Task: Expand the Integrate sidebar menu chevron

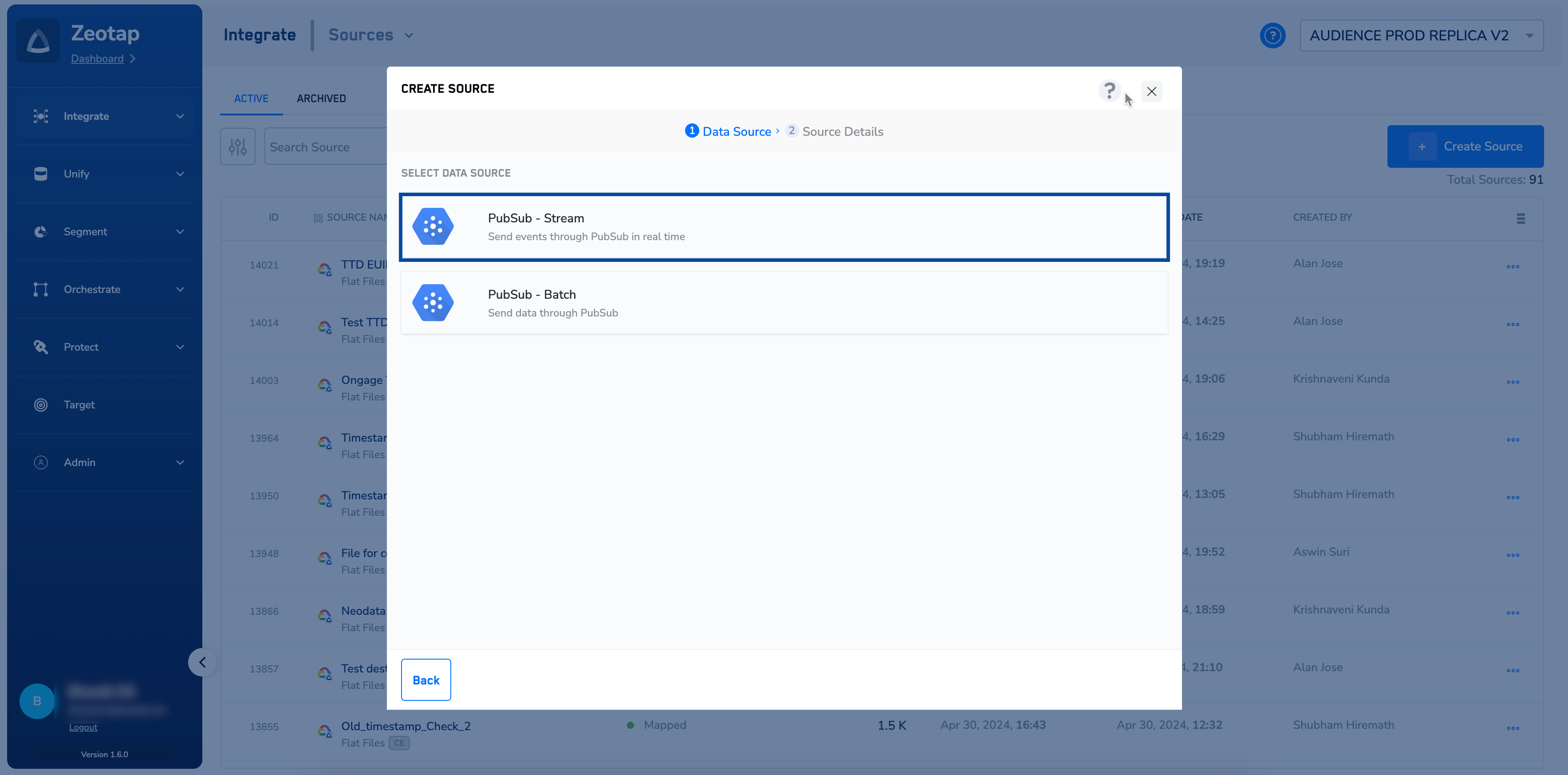Action: pyautogui.click(x=180, y=116)
